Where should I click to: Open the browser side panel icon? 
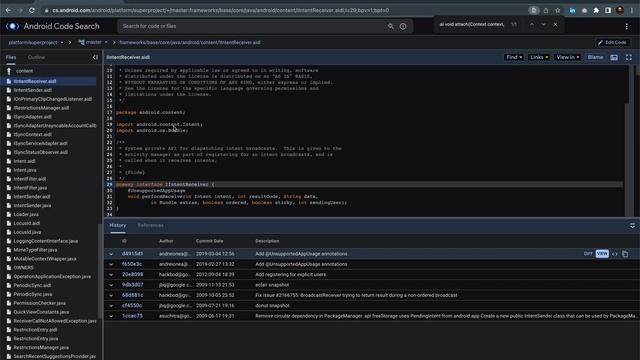tap(608, 11)
